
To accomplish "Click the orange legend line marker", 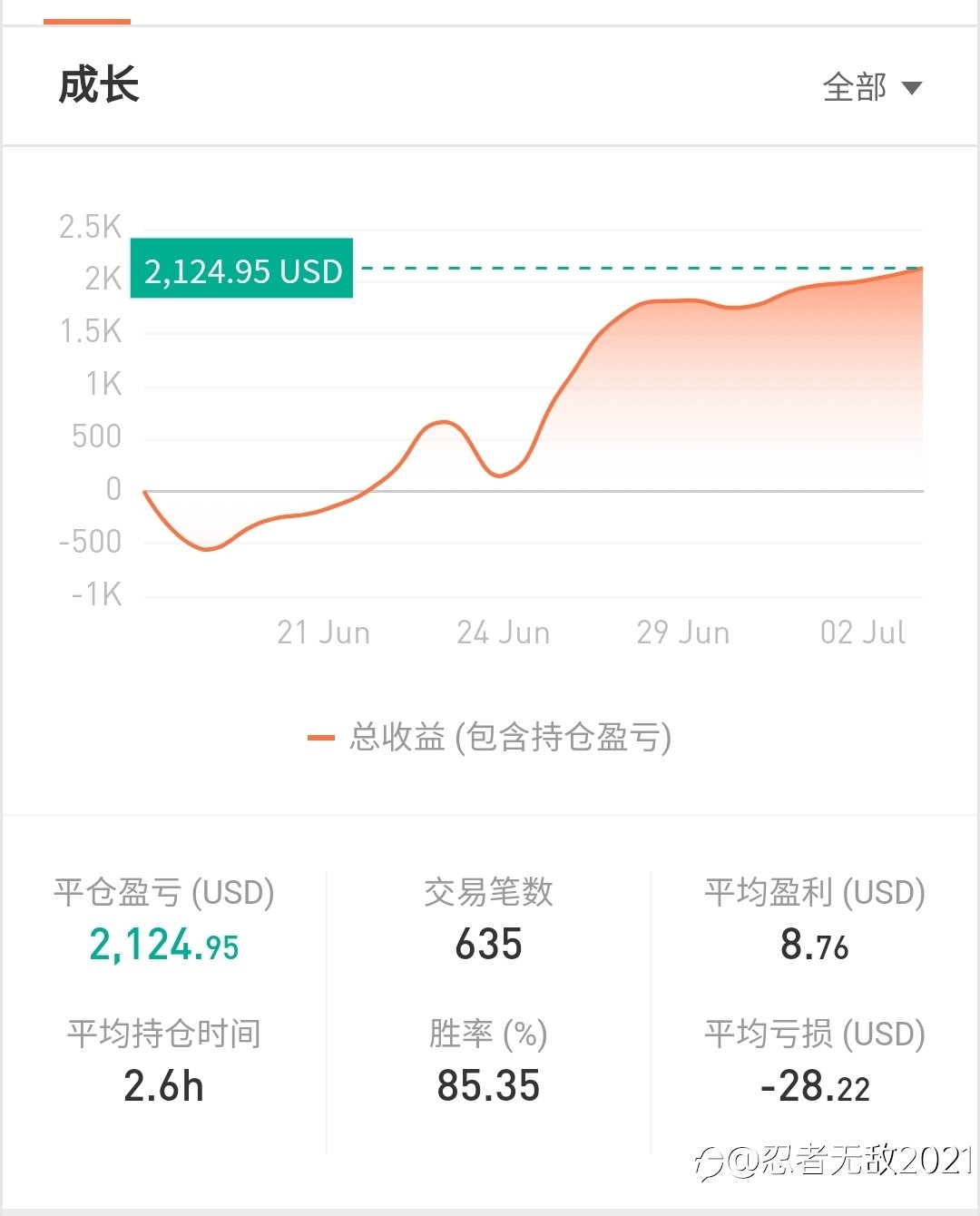I will coord(321,738).
